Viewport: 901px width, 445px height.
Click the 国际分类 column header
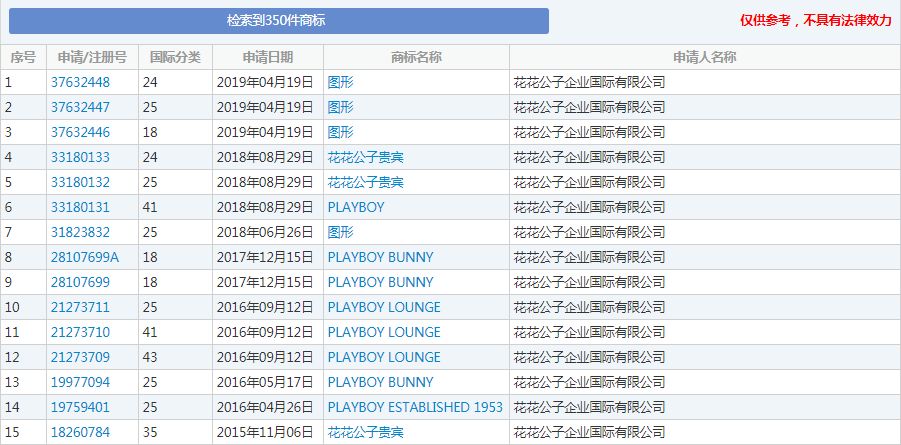click(175, 57)
